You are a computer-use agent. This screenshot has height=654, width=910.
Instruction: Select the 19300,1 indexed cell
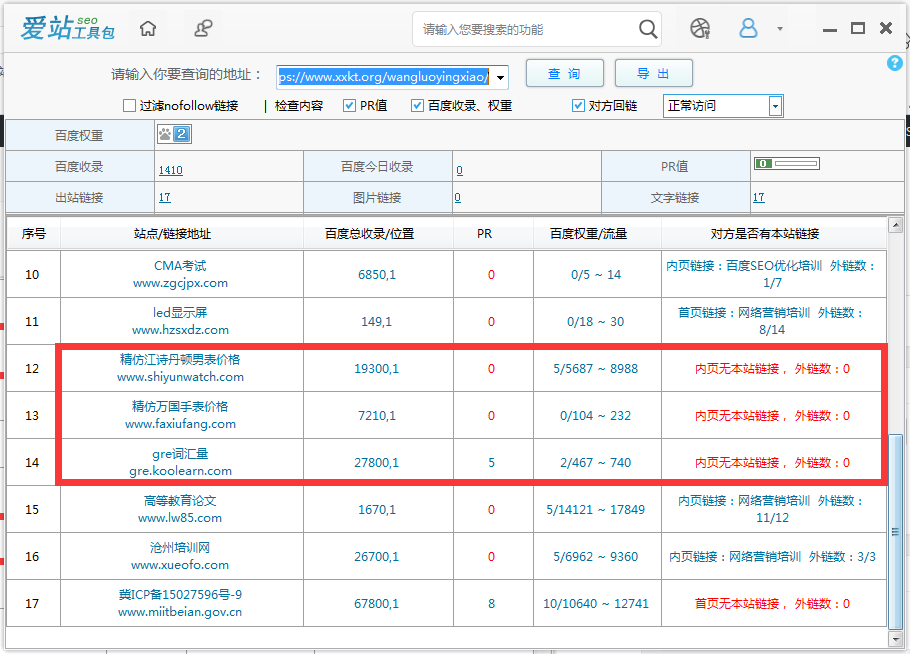[x=377, y=368]
